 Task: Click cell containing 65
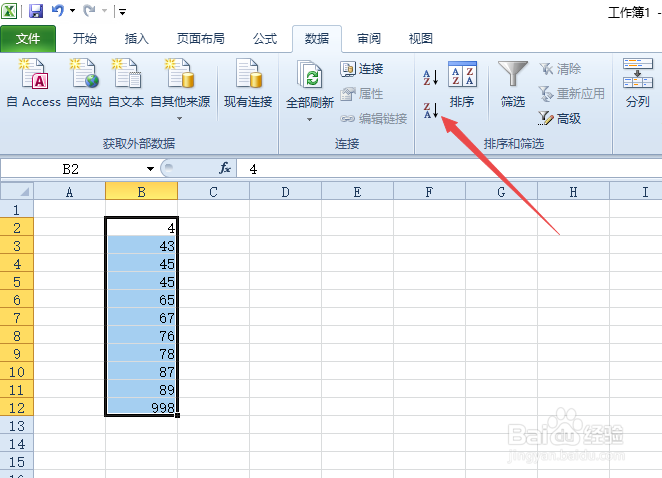point(141,300)
